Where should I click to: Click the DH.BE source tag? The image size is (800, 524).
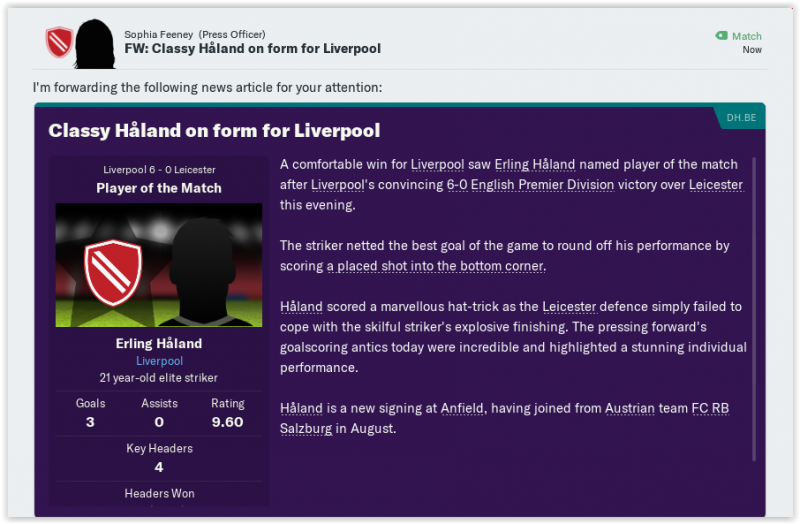click(x=740, y=118)
